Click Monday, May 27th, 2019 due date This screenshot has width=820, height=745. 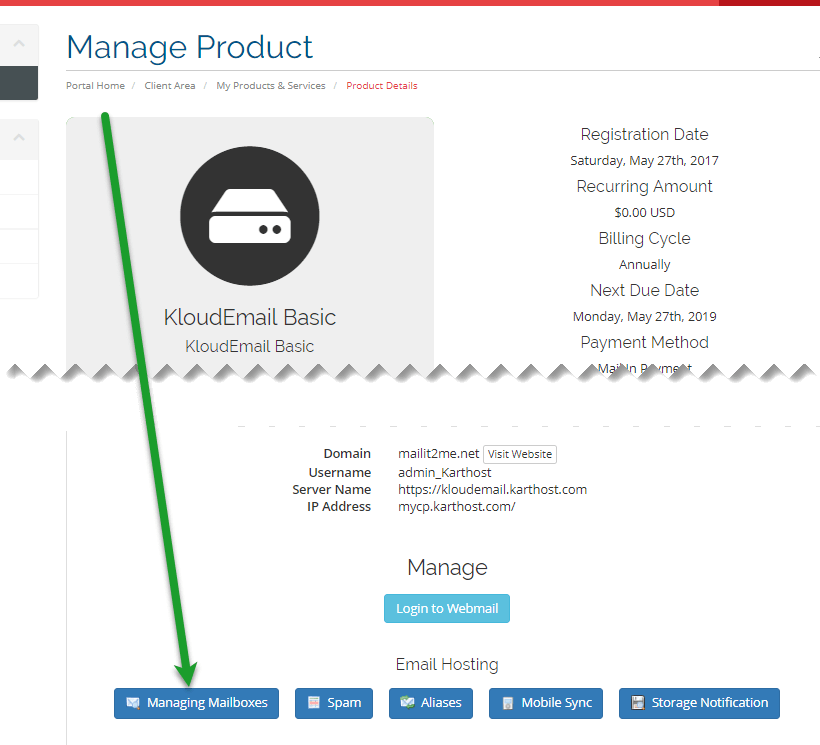click(x=644, y=316)
